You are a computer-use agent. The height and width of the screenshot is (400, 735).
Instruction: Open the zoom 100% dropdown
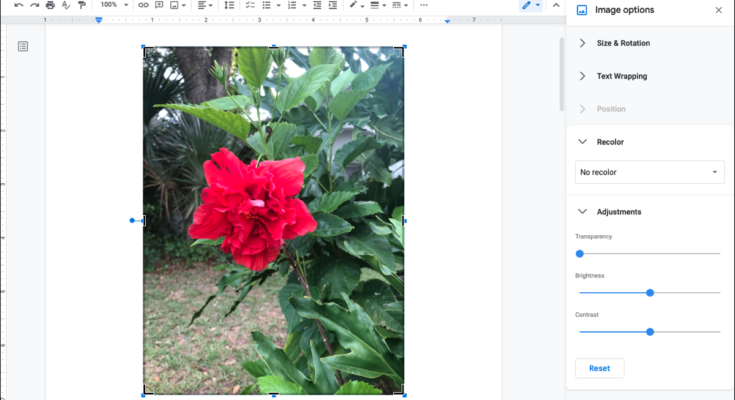(x=113, y=5)
